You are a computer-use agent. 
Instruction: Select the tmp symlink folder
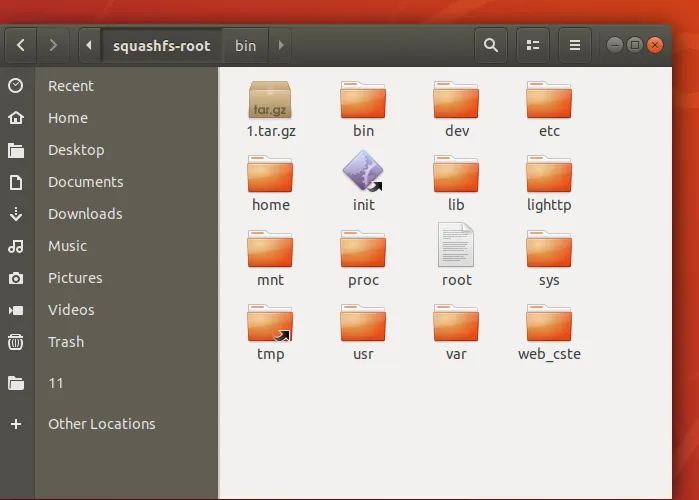(x=270, y=324)
